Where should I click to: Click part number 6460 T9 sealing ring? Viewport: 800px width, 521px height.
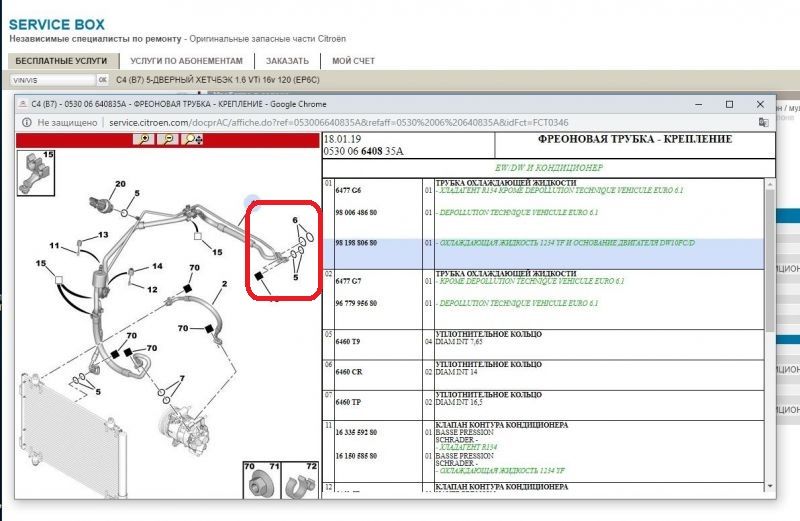tap(348, 342)
